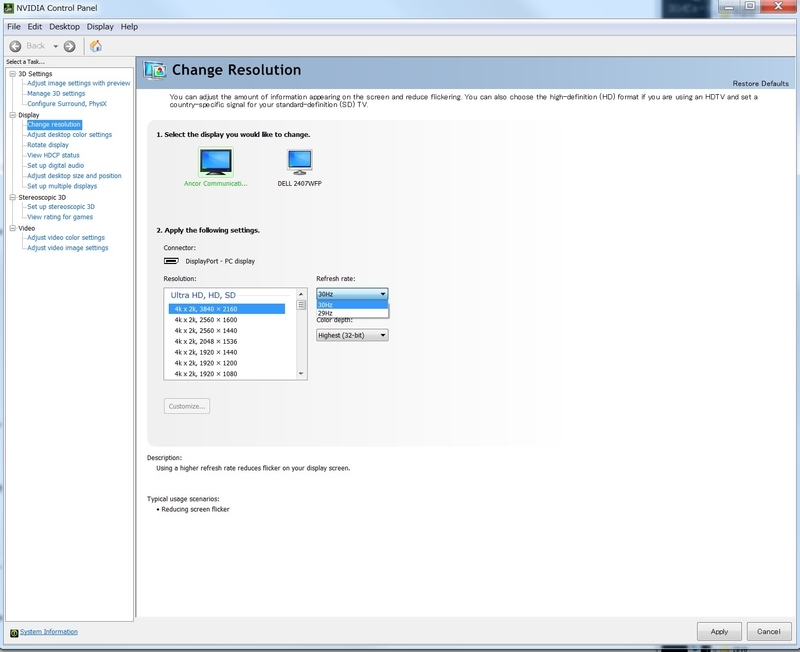Collapse the Display tree node

coord(13,115)
